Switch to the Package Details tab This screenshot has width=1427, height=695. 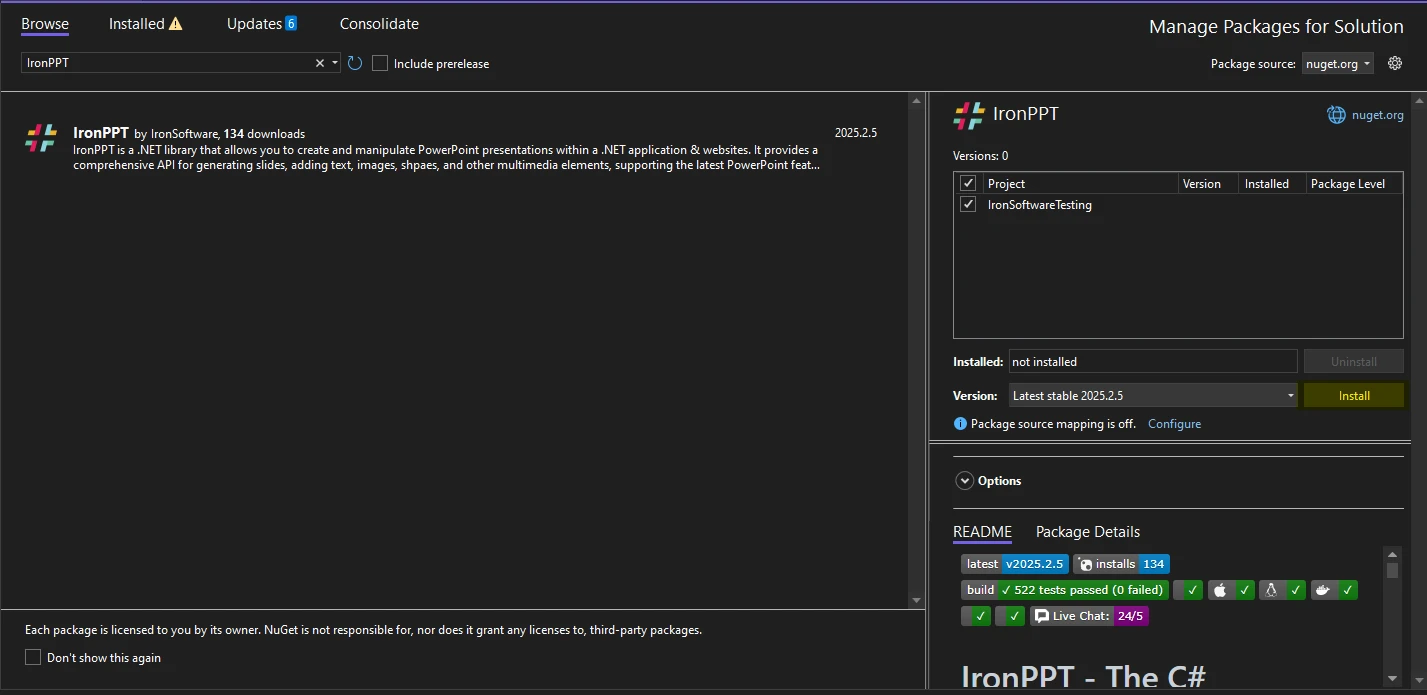coord(1087,532)
